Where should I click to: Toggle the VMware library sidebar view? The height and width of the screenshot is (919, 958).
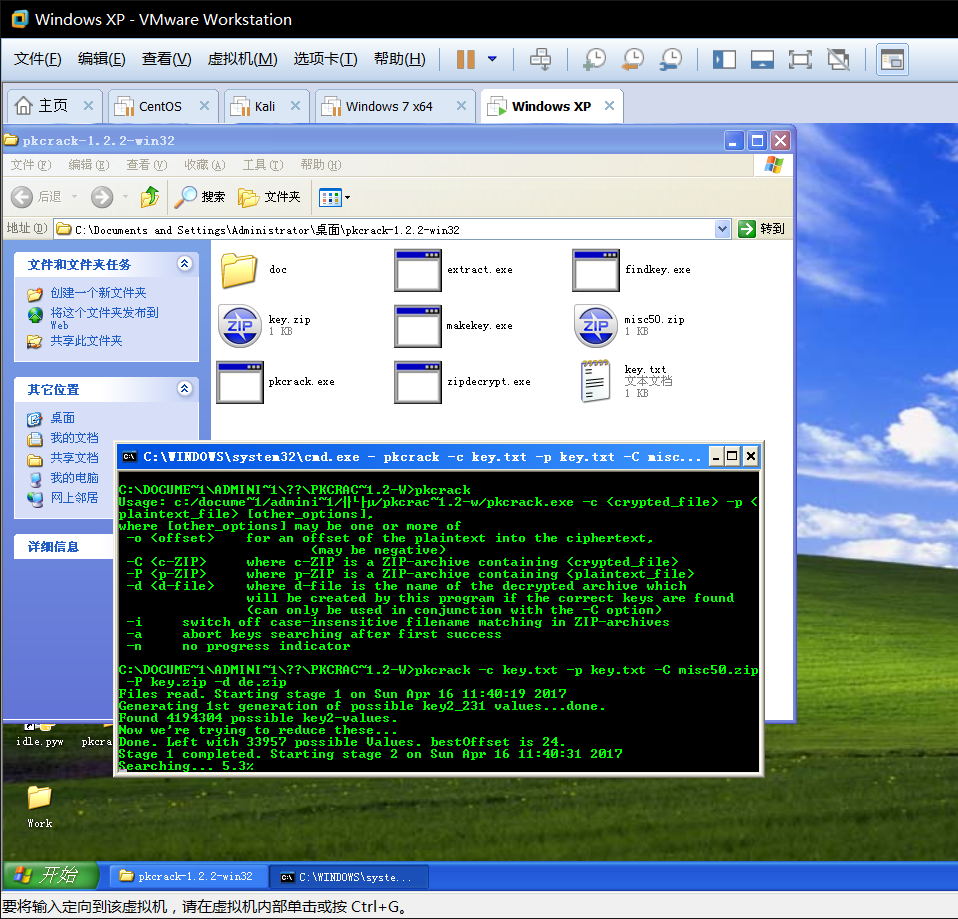(x=724, y=59)
